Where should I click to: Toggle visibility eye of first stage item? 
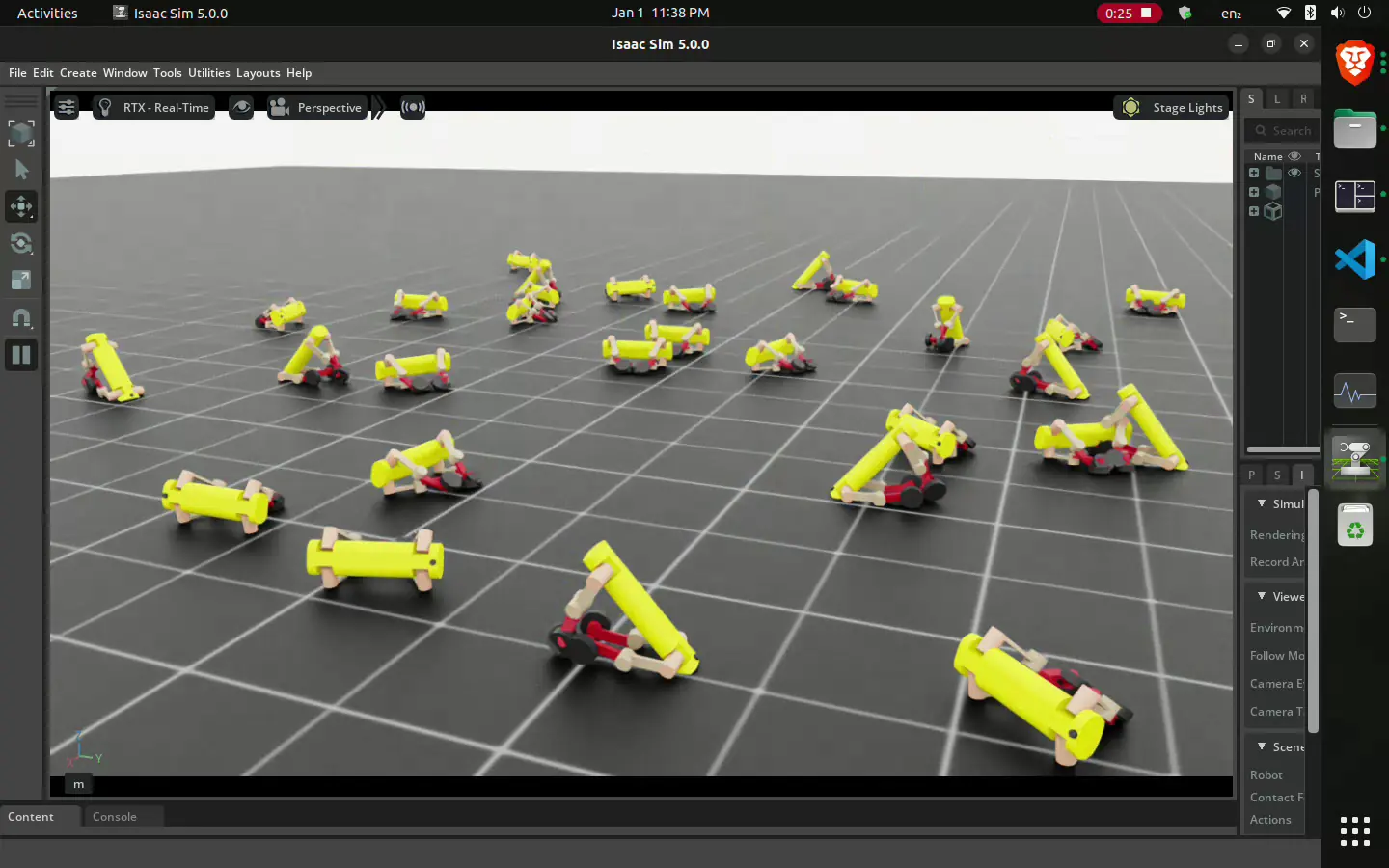(1294, 174)
